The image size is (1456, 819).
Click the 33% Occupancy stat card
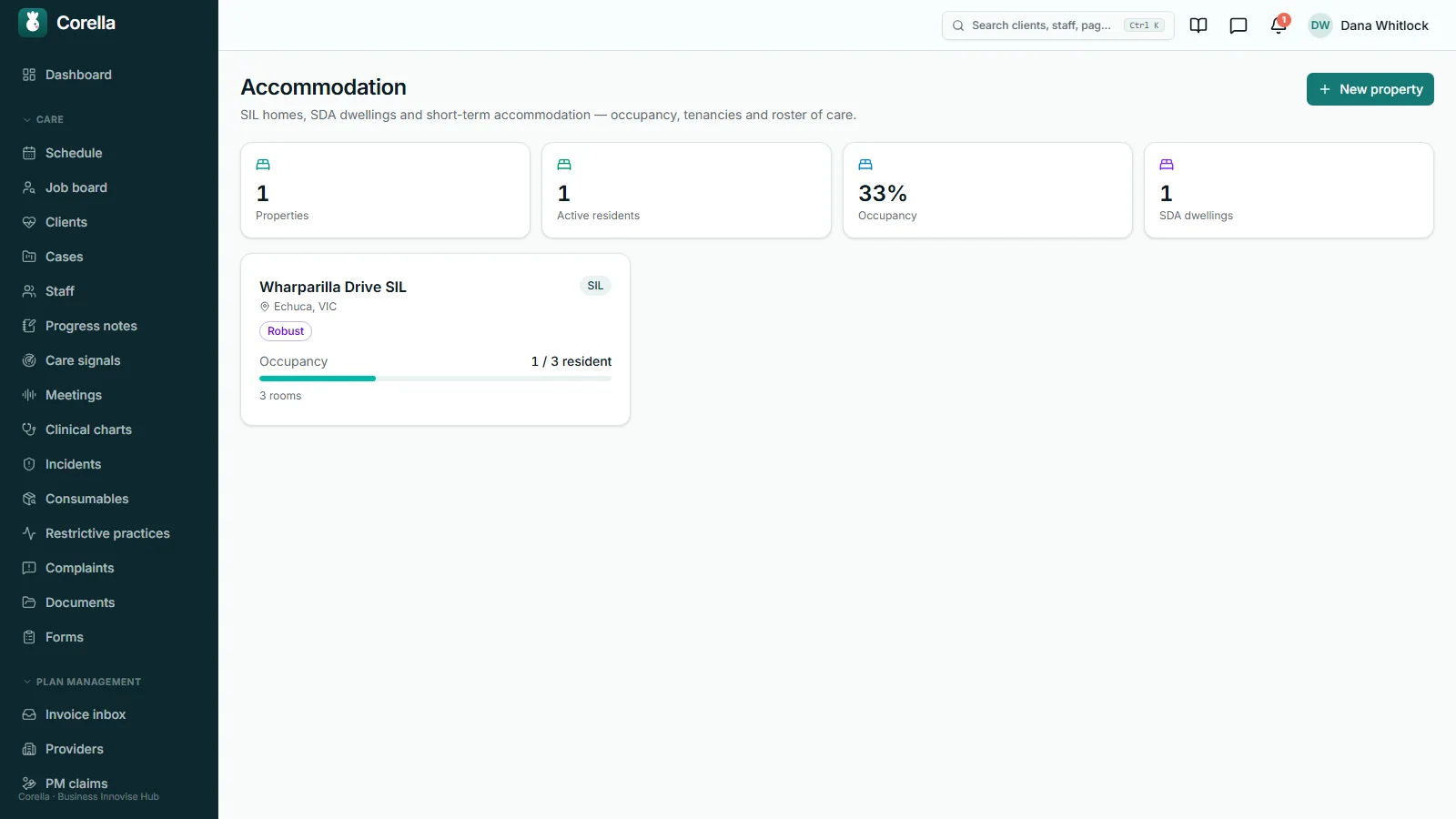(987, 190)
